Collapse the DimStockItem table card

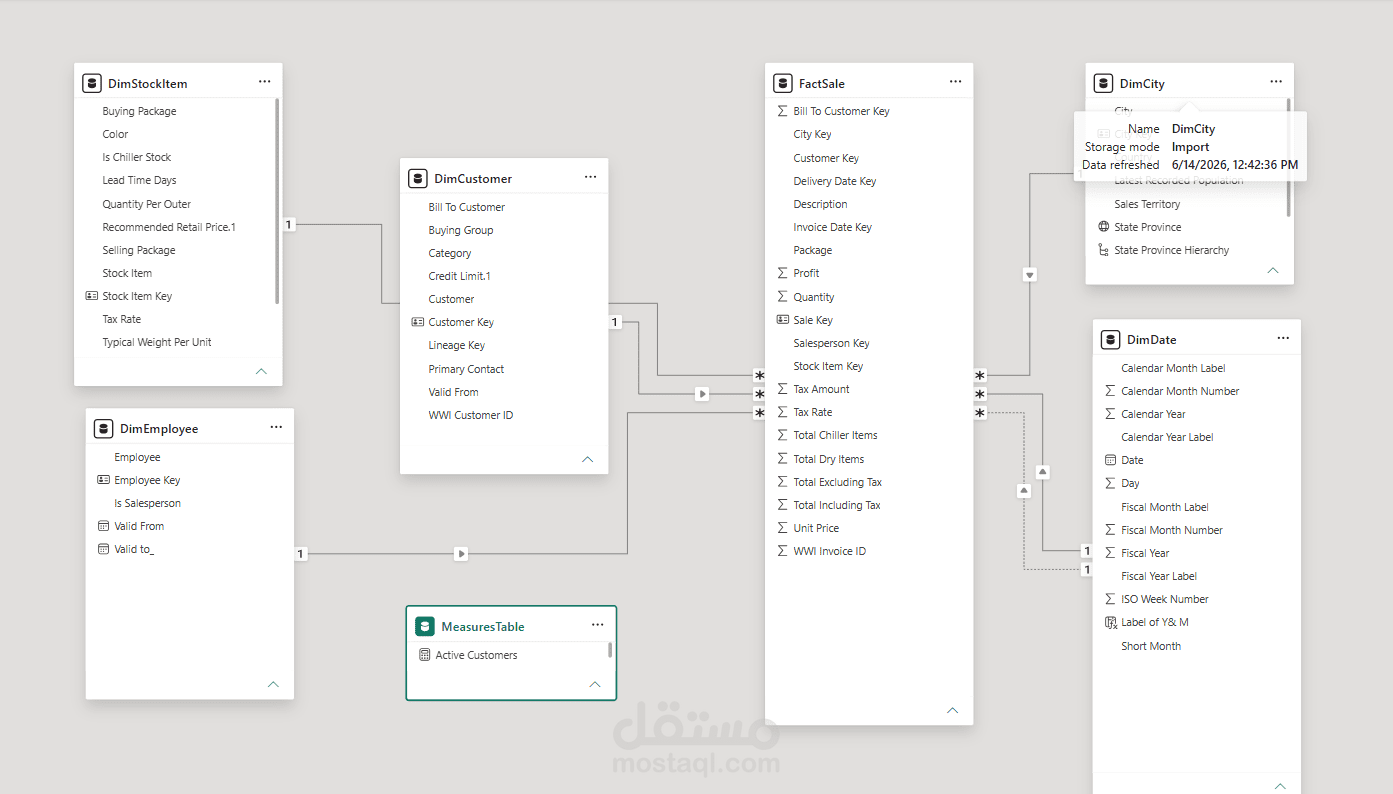click(261, 371)
